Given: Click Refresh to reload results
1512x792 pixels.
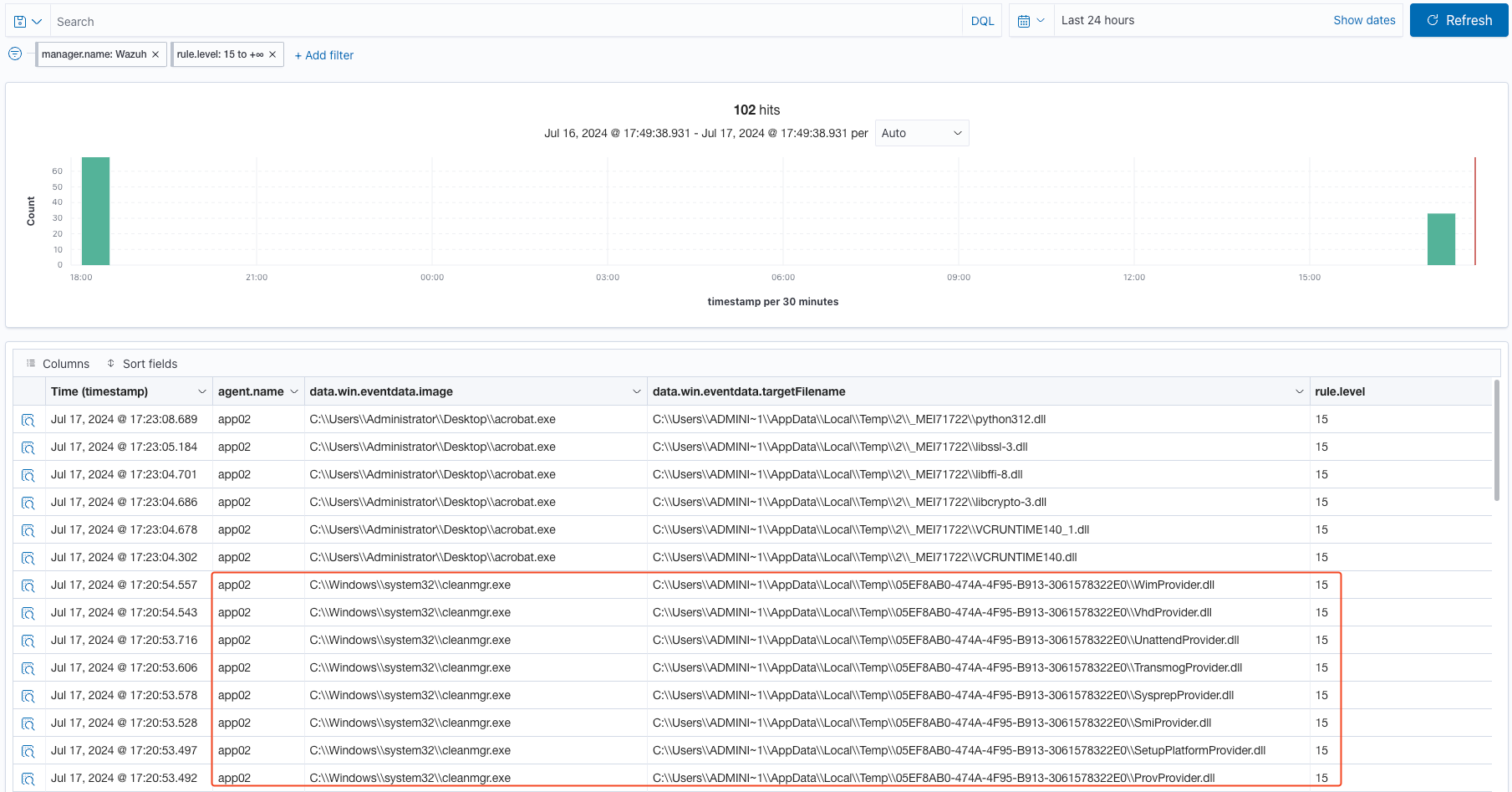Looking at the screenshot, I should click(x=1459, y=20).
